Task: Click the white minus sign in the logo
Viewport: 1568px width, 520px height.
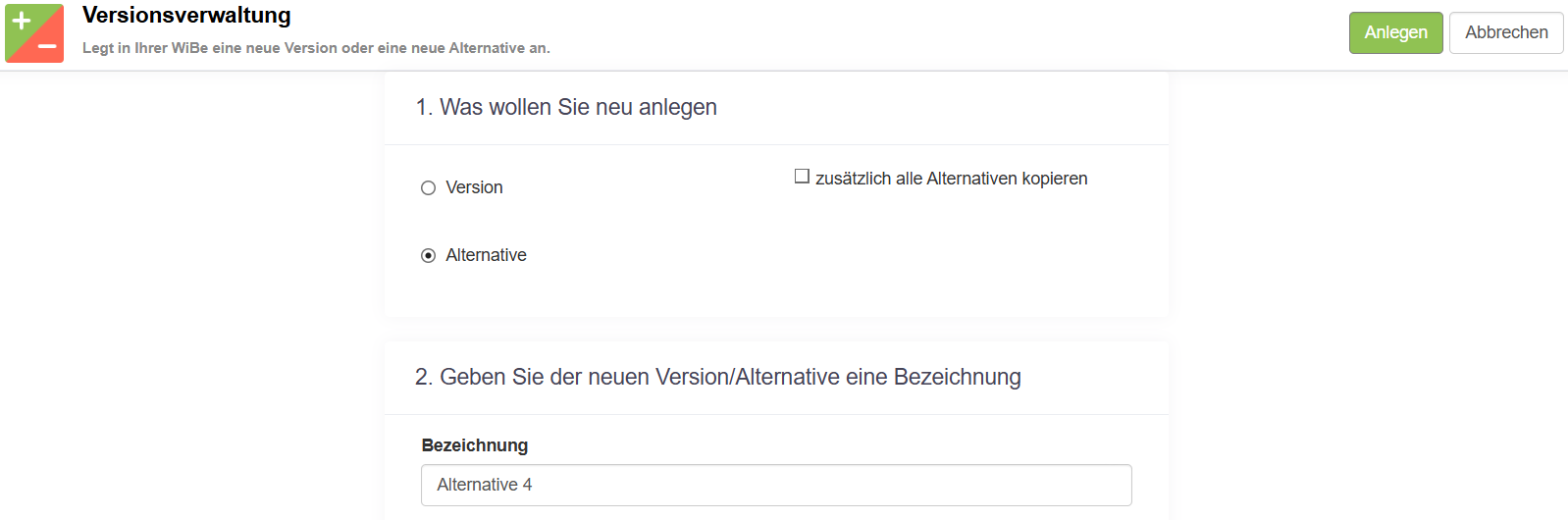Action: [x=47, y=46]
